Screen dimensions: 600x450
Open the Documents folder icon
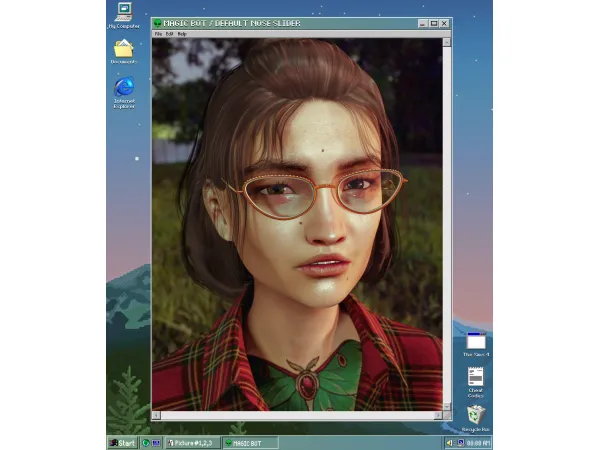(x=124, y=49)
